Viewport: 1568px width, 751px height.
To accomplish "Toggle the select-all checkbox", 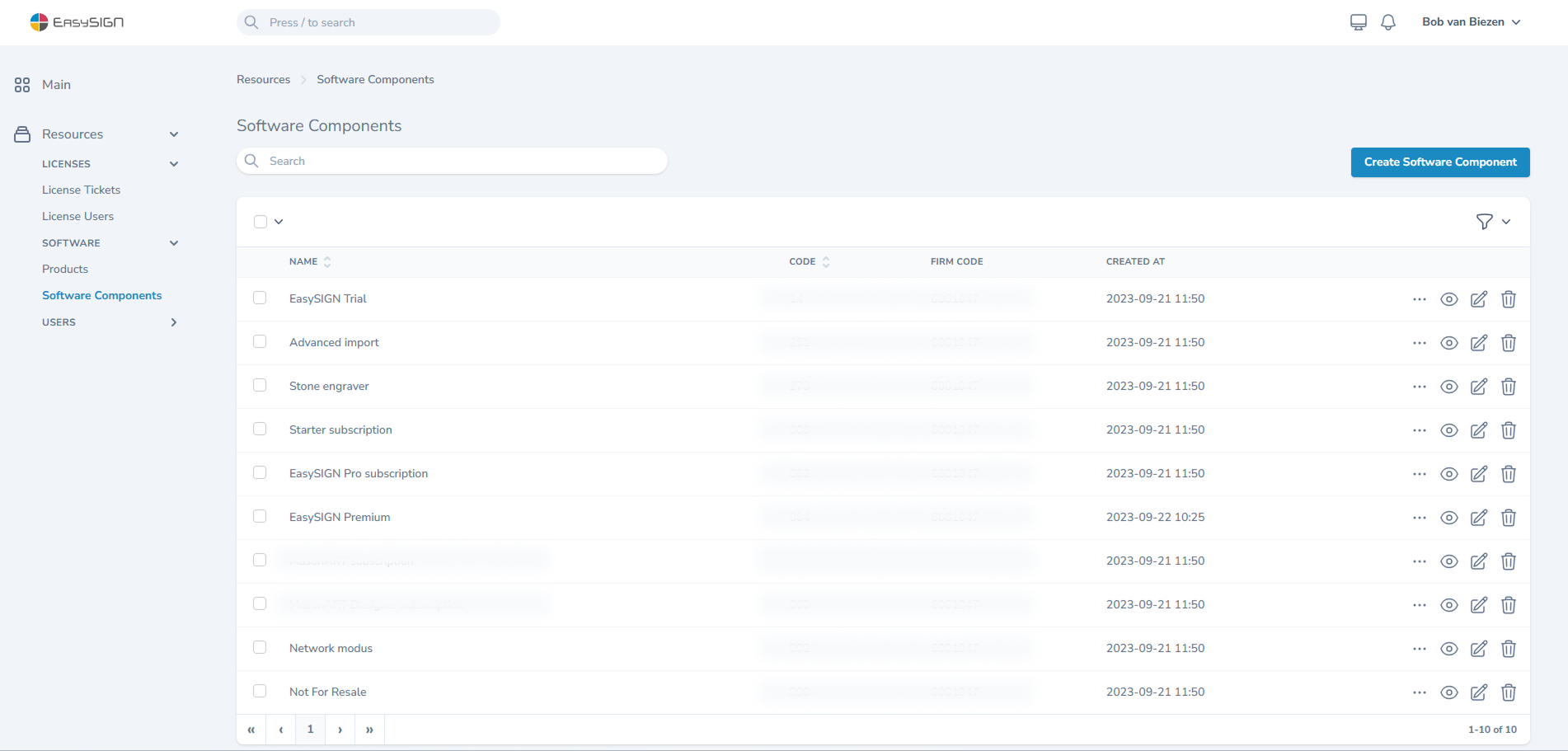I will [261, 222].
